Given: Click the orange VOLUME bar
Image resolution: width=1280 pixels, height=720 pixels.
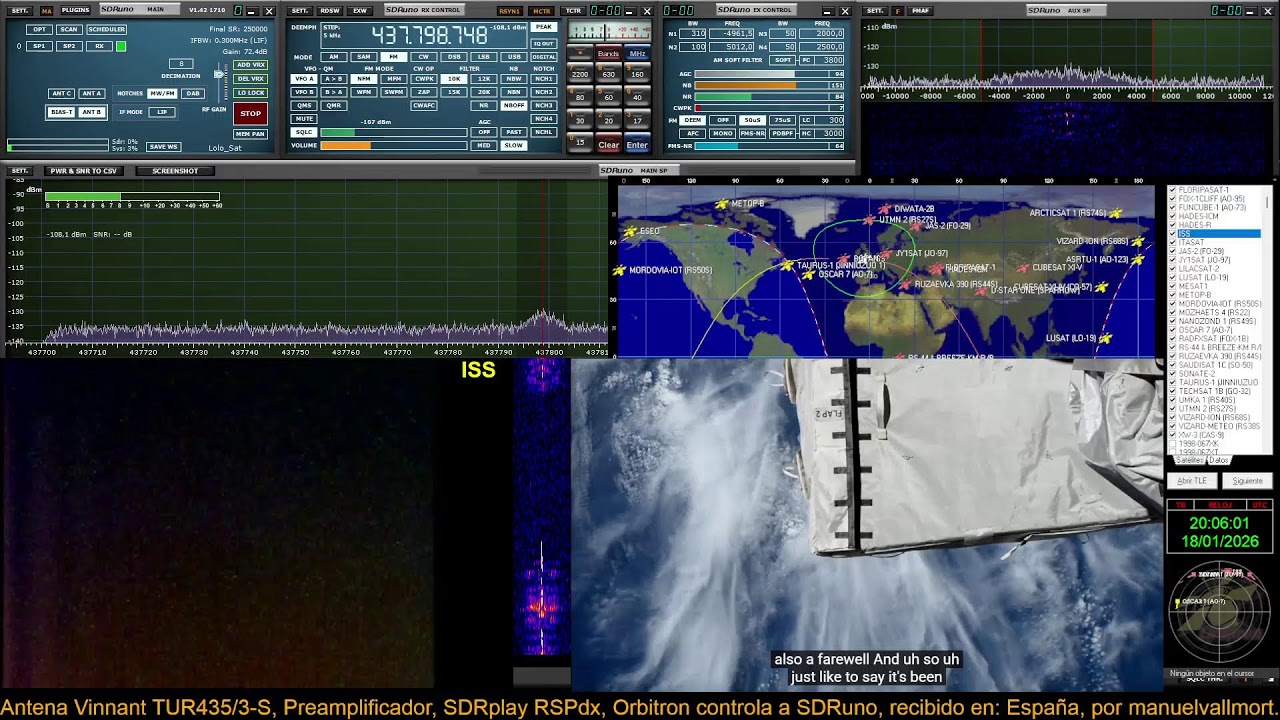Looking at the screenshot, I should point(393,146).
